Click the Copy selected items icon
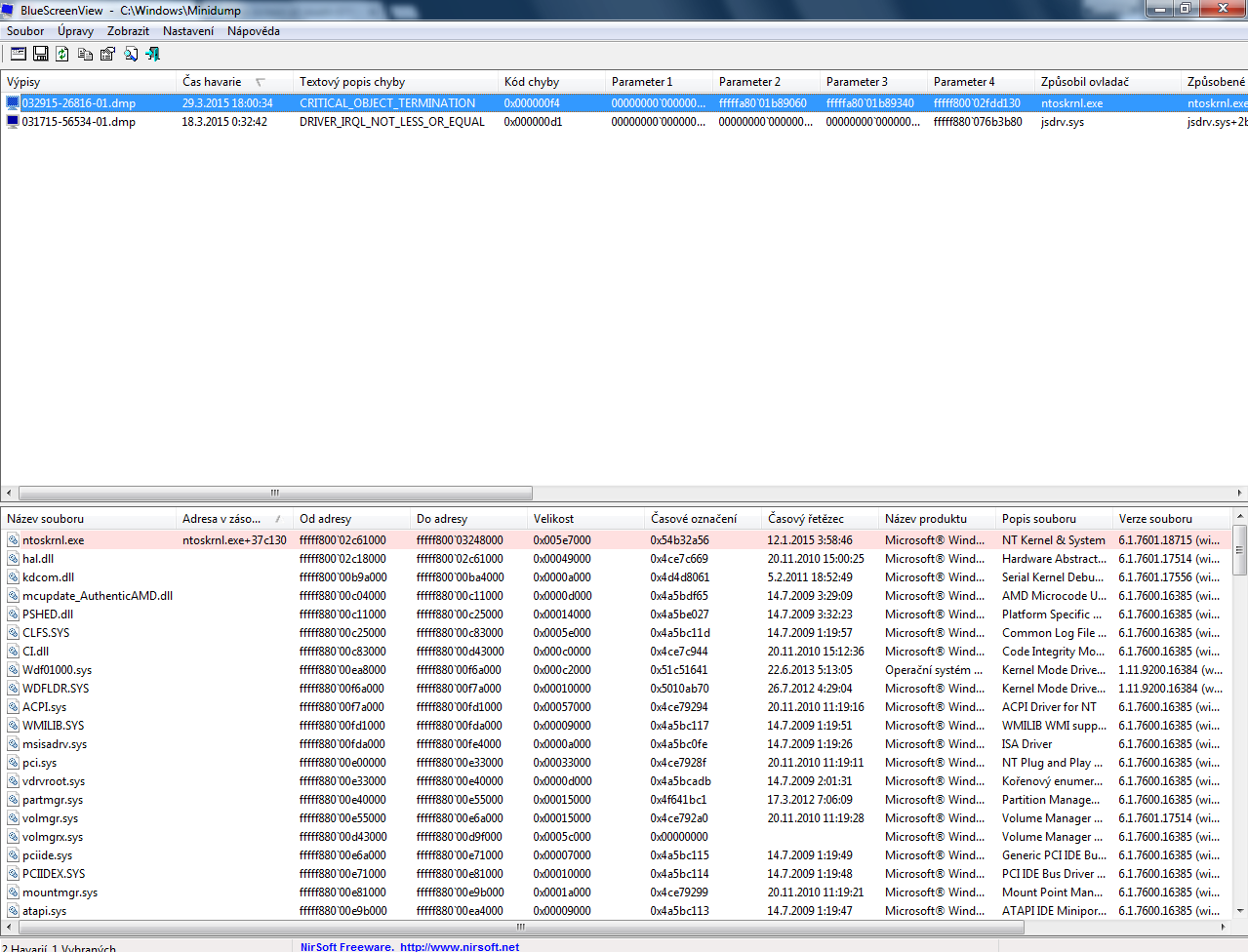 [x=86, y=54]
